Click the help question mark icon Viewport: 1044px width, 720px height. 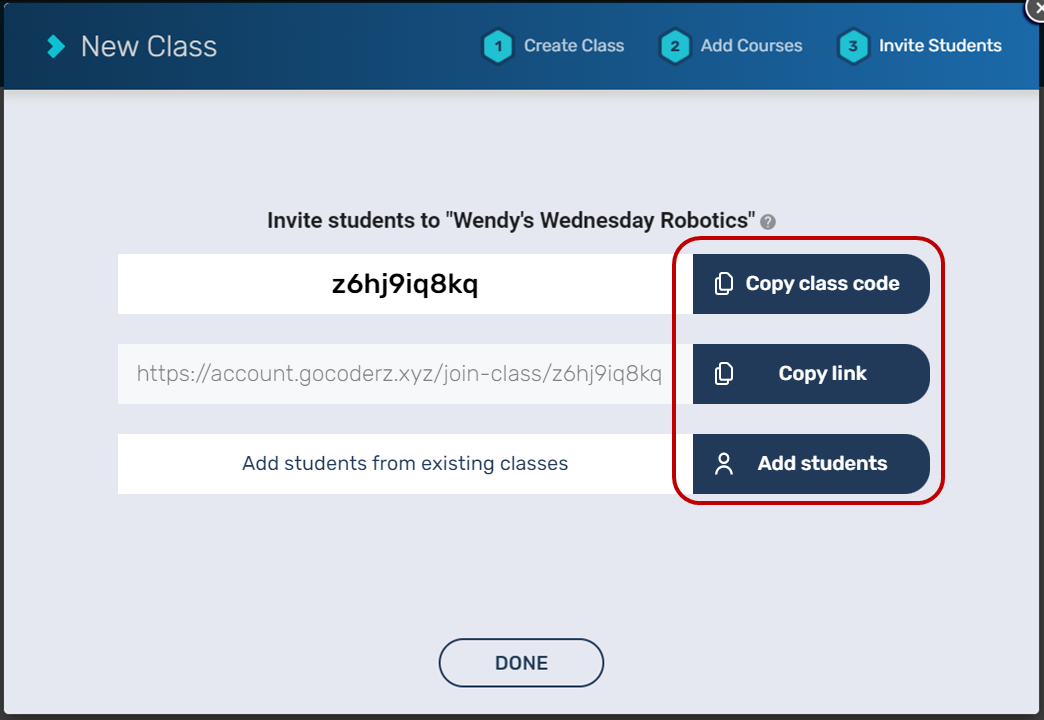pos(768,222)
